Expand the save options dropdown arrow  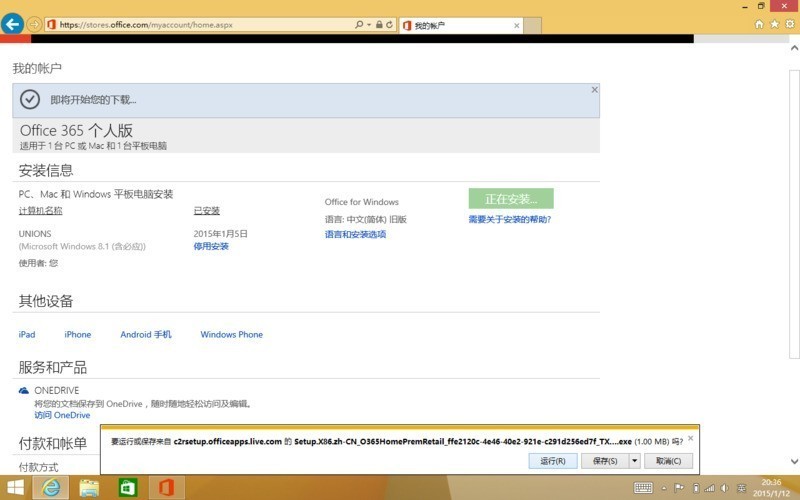[x=635, y=461]
